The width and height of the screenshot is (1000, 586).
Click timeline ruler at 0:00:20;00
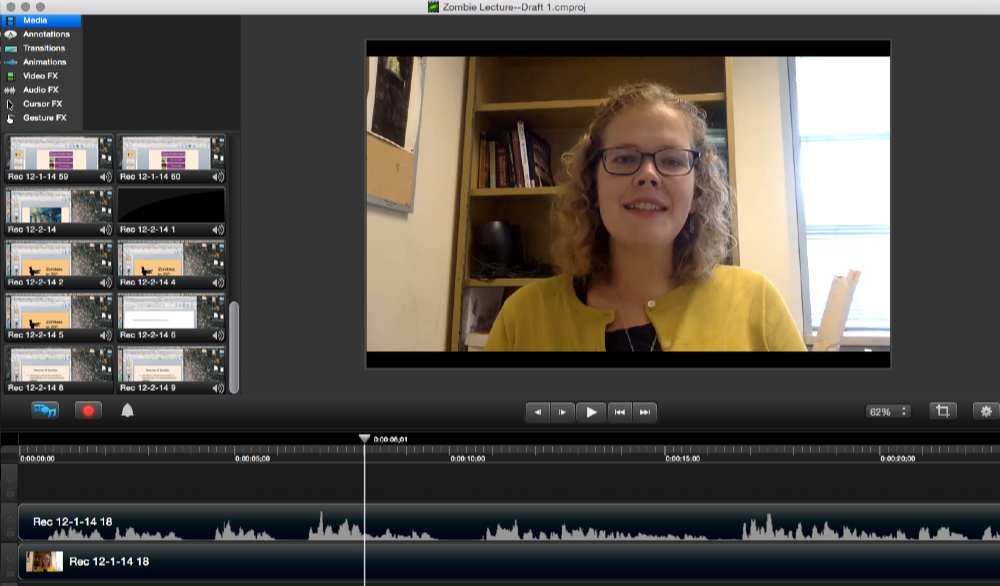(x=897, y=458)
